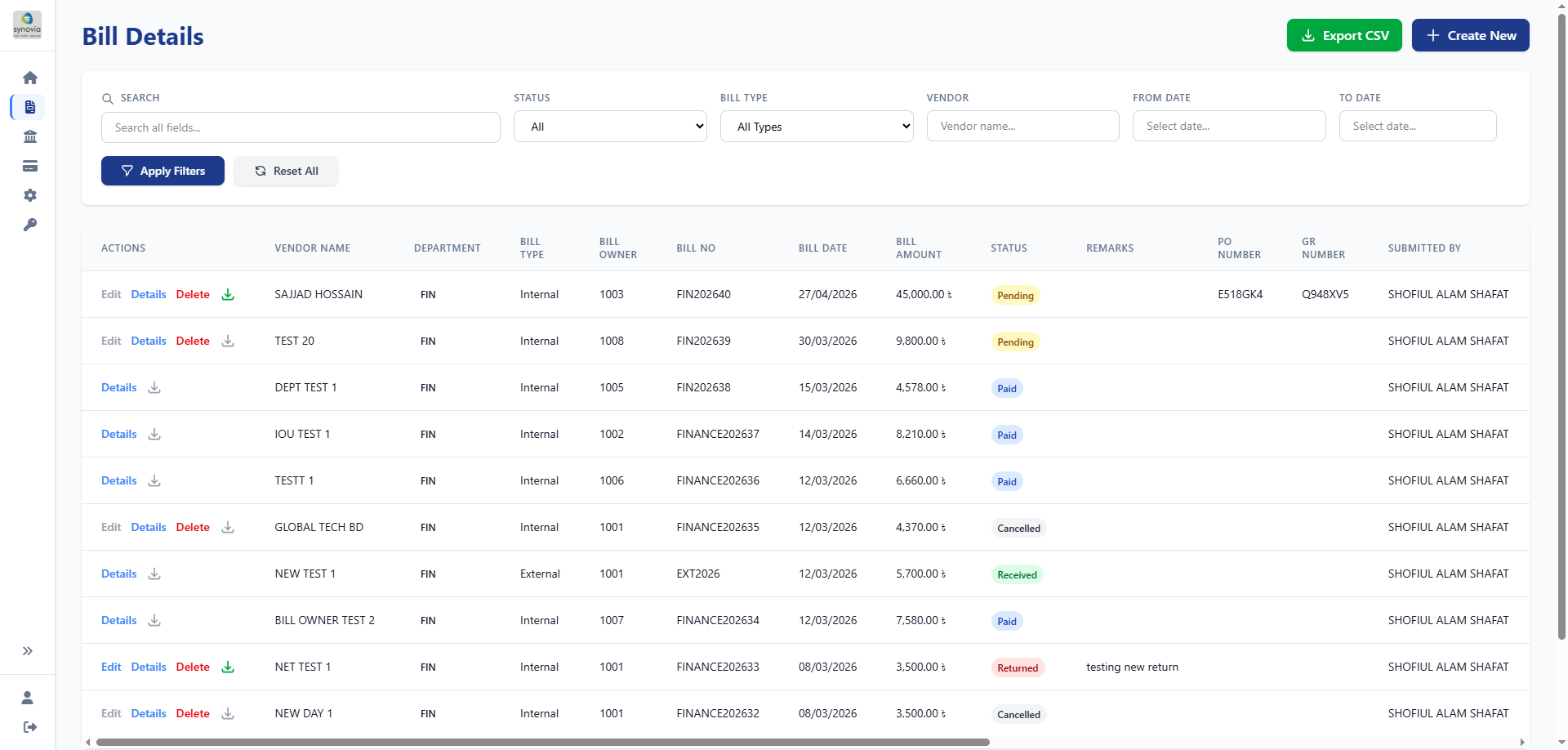The image size is (1568, 750).
Task: Download the SAJJAD HOSSAIN bill attachment
Action: pyautogui.click(x=228, y=294)
